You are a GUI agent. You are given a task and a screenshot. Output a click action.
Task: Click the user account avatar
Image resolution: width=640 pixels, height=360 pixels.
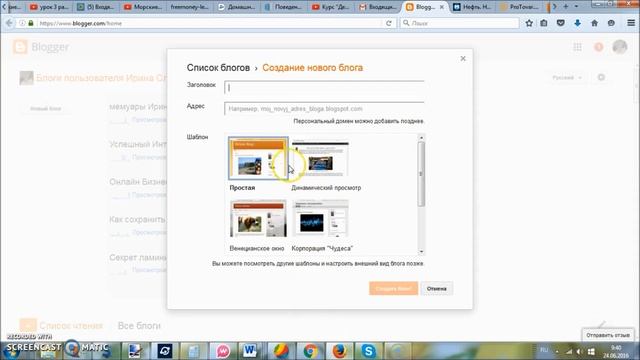tap(620, 47)
